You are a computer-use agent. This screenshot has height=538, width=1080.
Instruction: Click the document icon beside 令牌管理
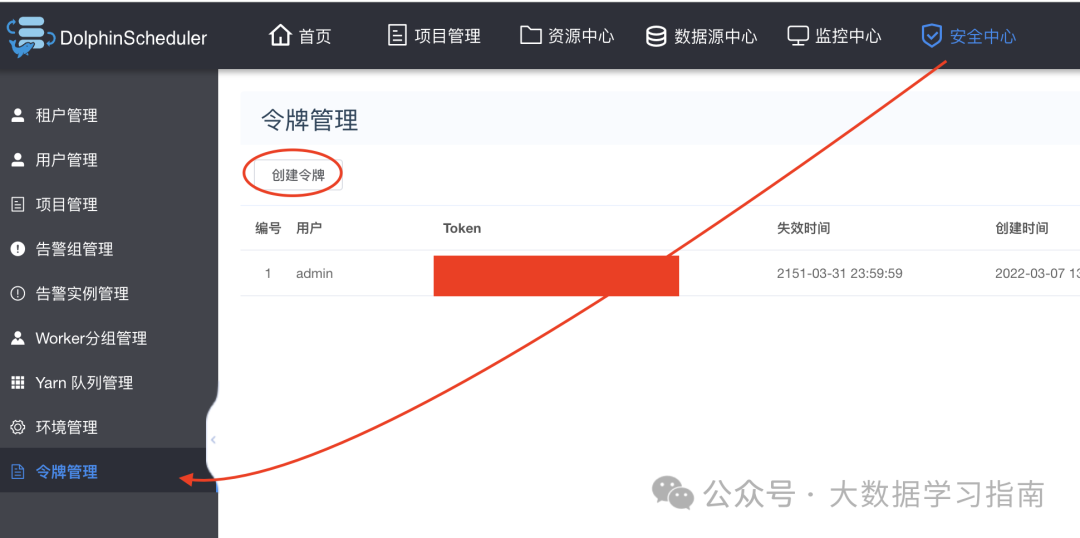[18, 472]
